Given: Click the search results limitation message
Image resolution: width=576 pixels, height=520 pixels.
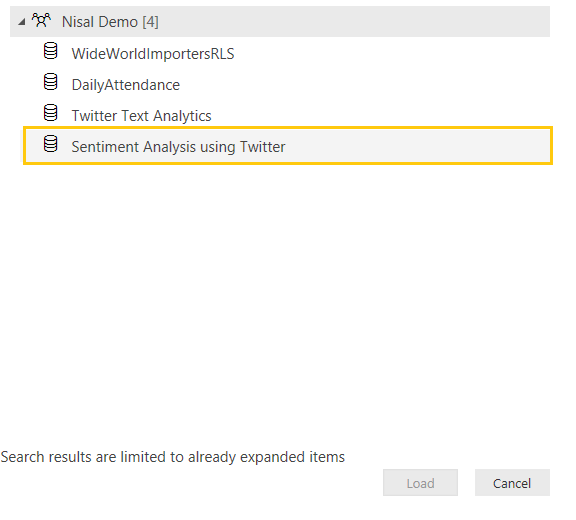Looking at the screenshot, I should pyautogui.click(x=173, y=457).
